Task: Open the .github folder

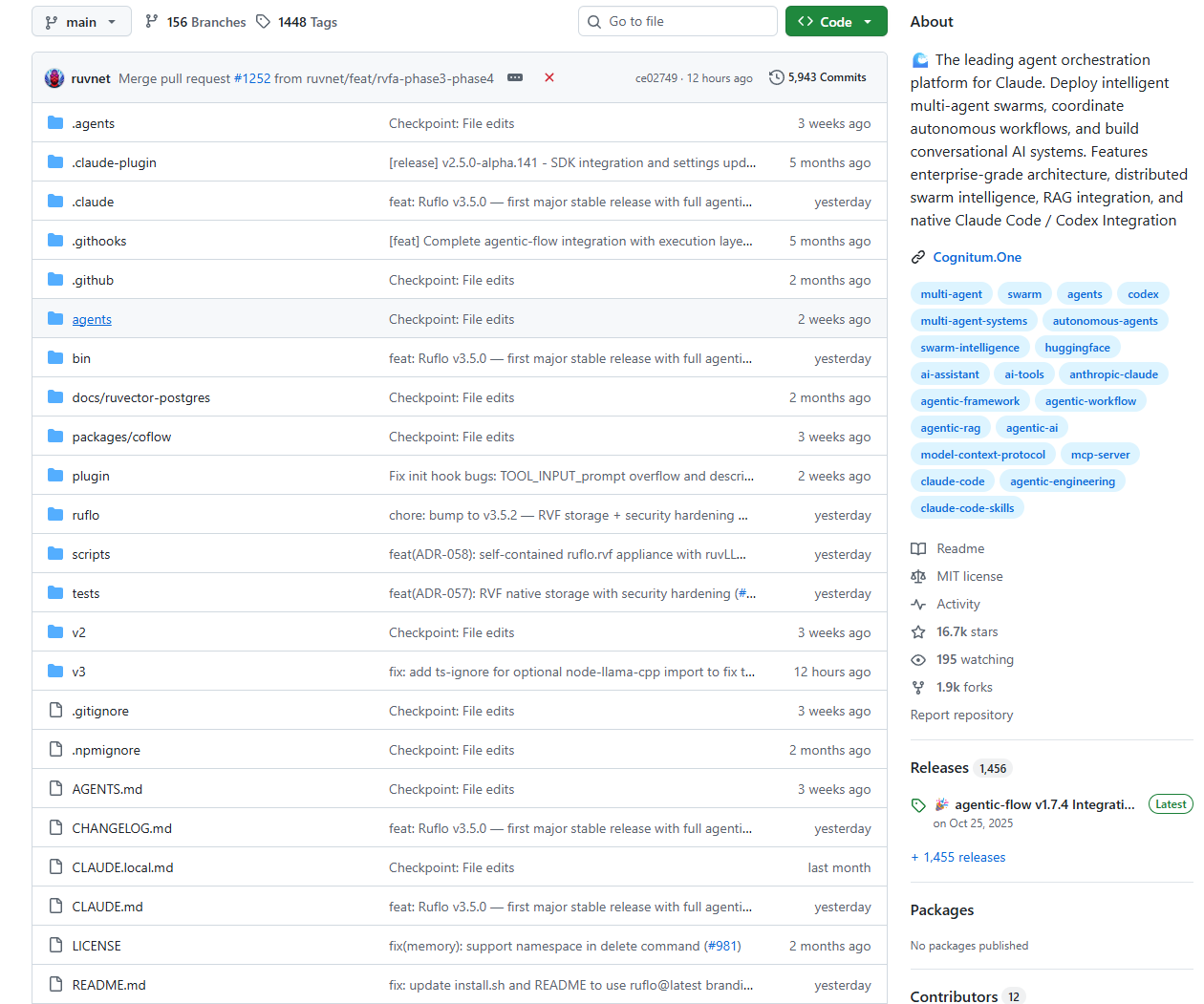Action: (x=93, y=280)
